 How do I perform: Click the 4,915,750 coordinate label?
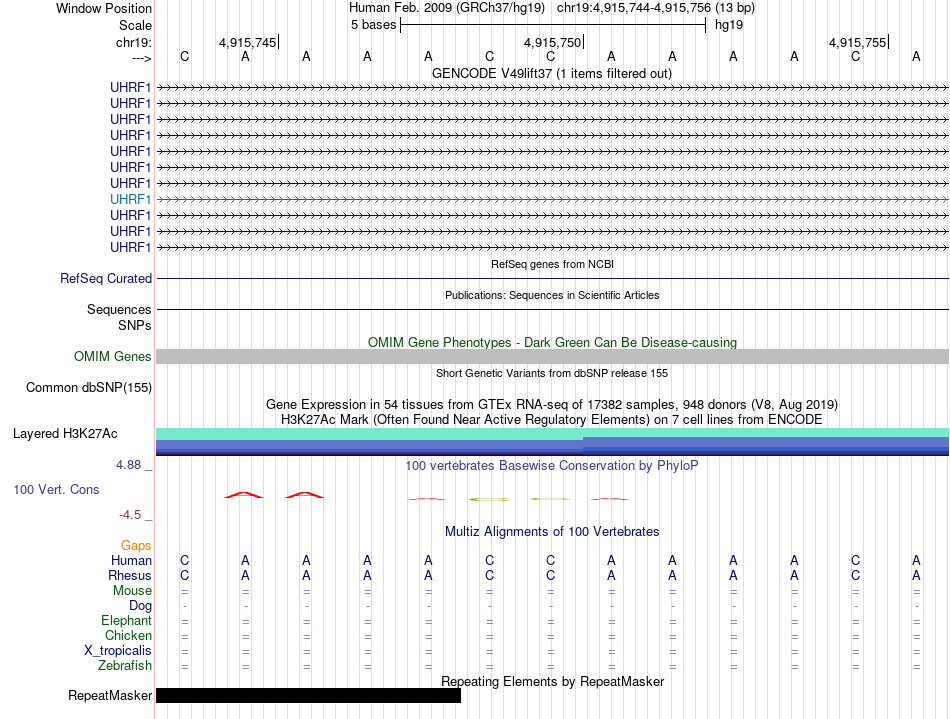[552, 42]
